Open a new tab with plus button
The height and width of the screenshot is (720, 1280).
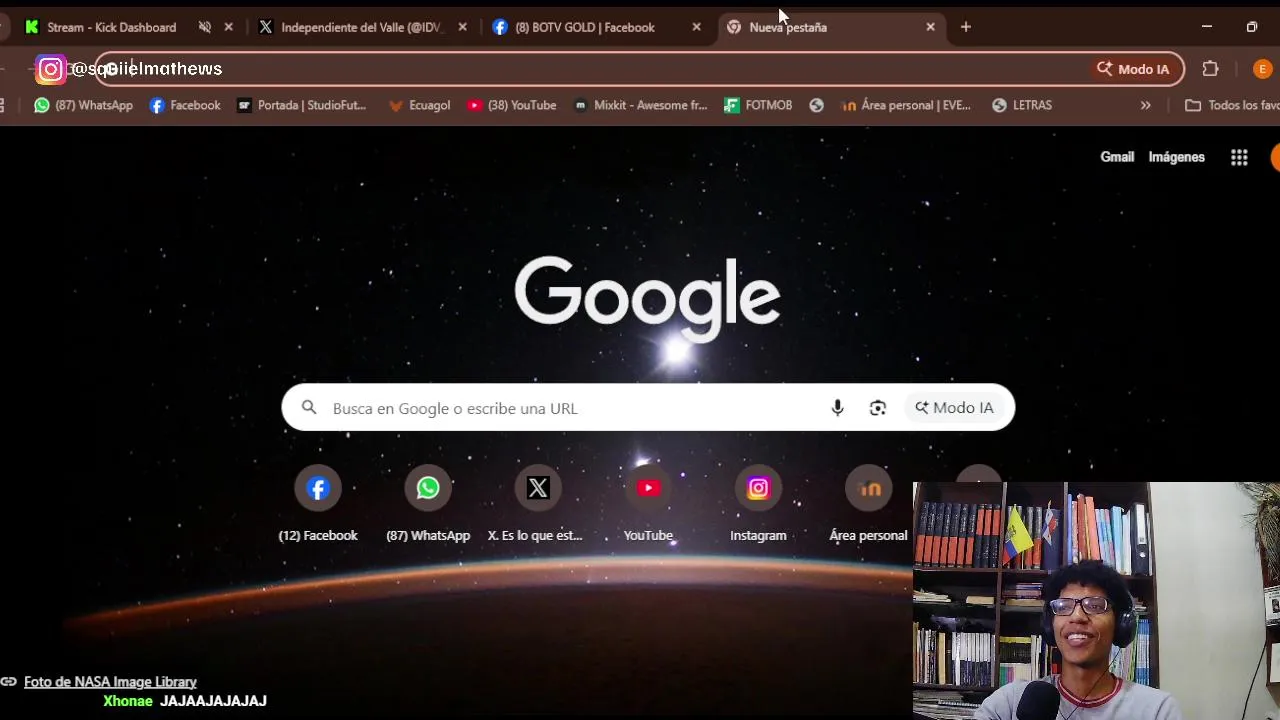(966, 27)
